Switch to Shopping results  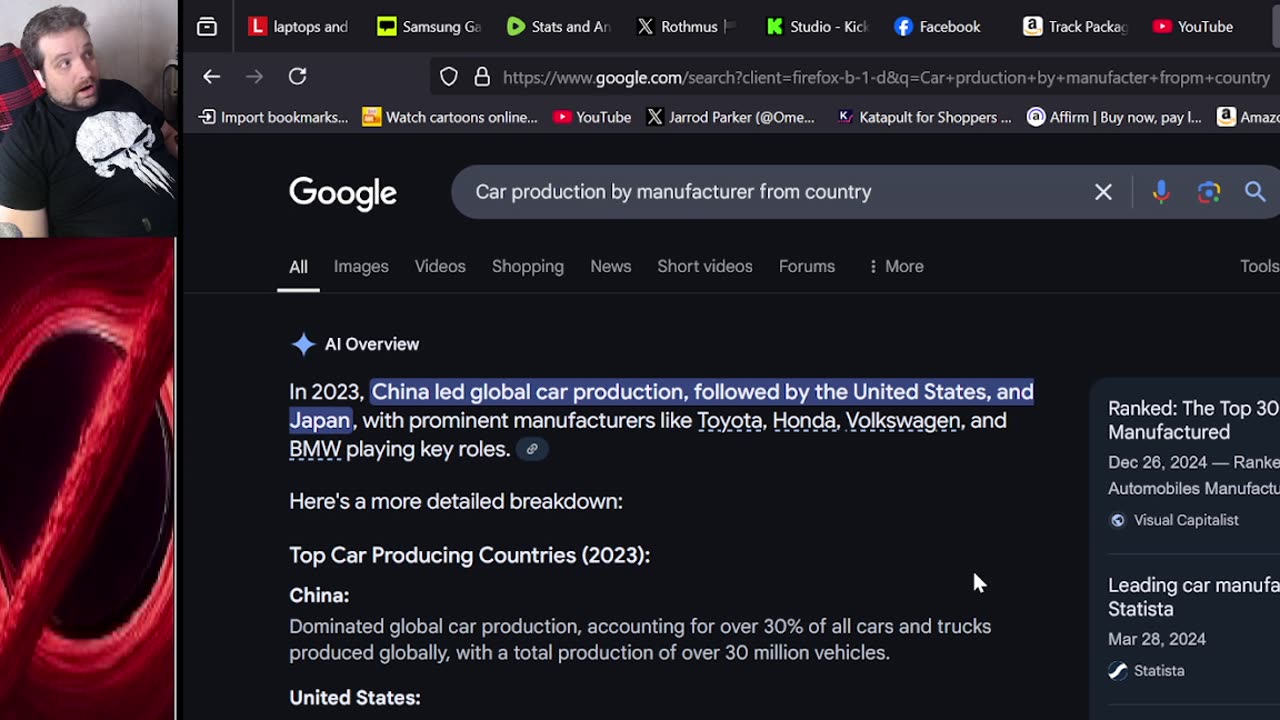528,267
